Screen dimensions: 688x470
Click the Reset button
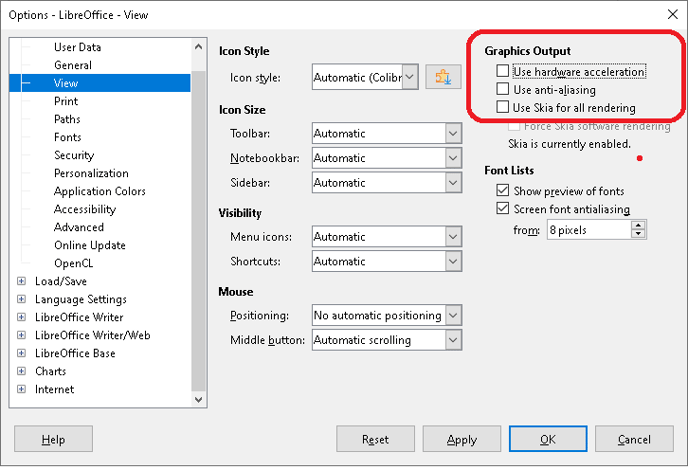point(375,439)
